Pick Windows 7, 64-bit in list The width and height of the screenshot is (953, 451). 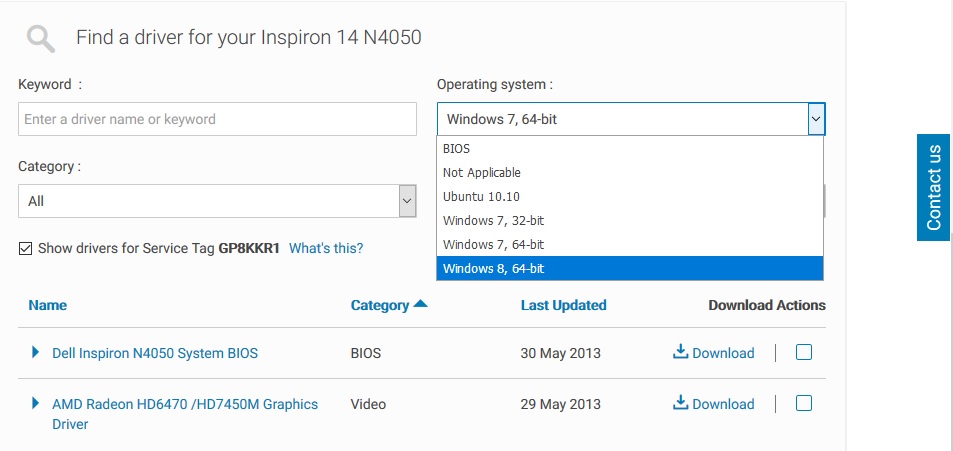tap(630, 244)
